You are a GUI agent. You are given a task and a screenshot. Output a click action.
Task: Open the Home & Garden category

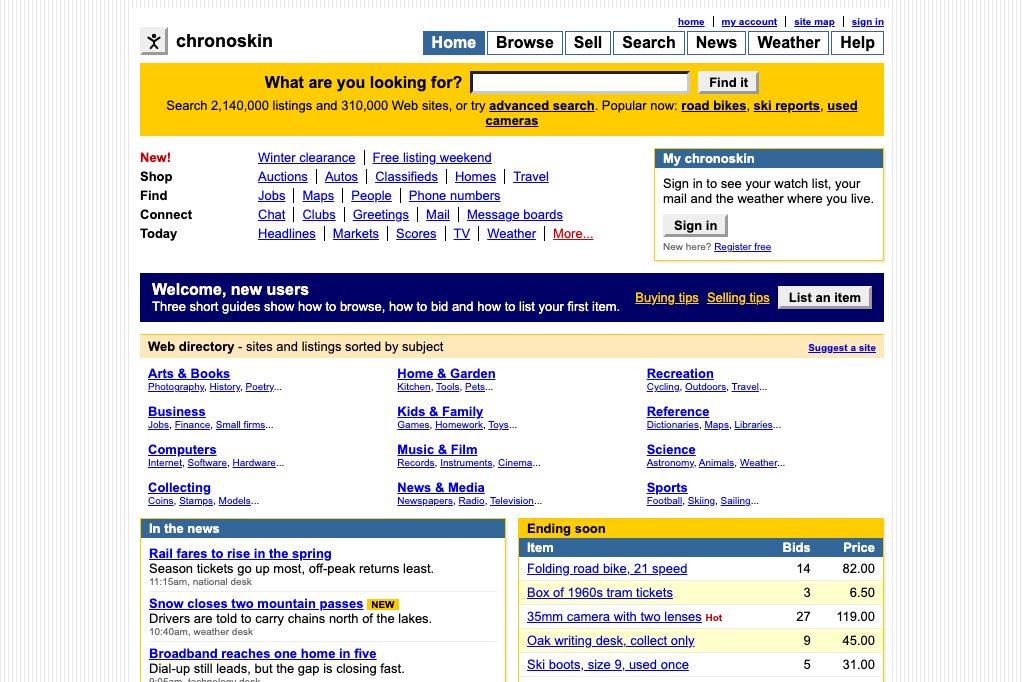tap(446, 374)
